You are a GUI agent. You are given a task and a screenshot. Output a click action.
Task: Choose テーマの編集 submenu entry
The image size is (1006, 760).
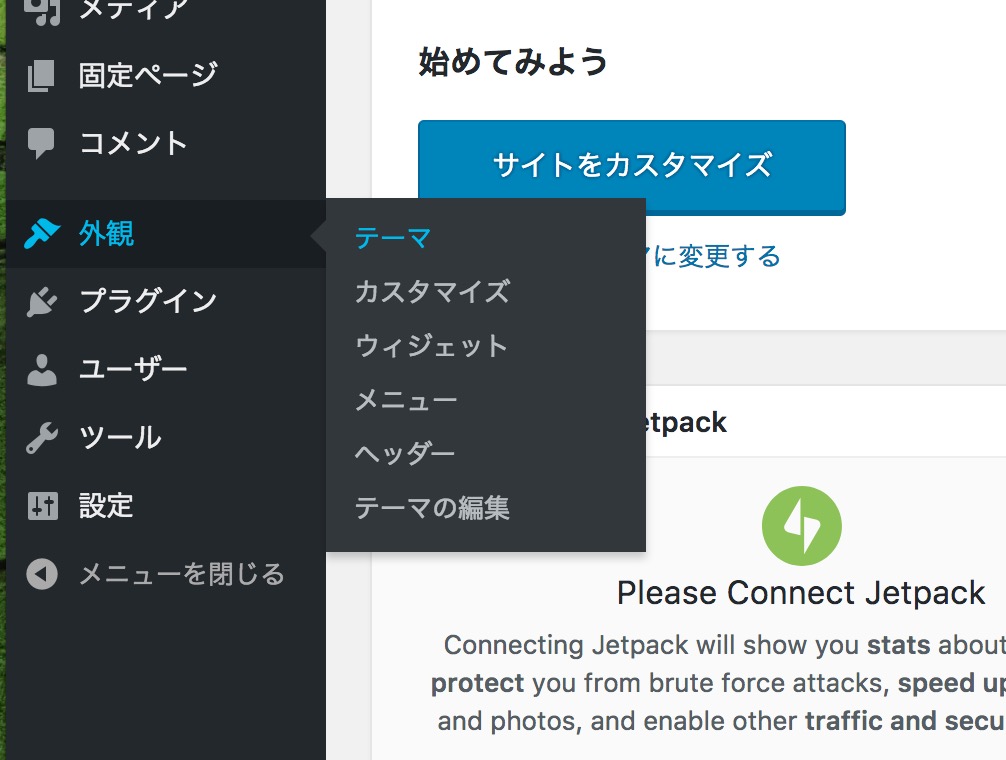point(432,508)
